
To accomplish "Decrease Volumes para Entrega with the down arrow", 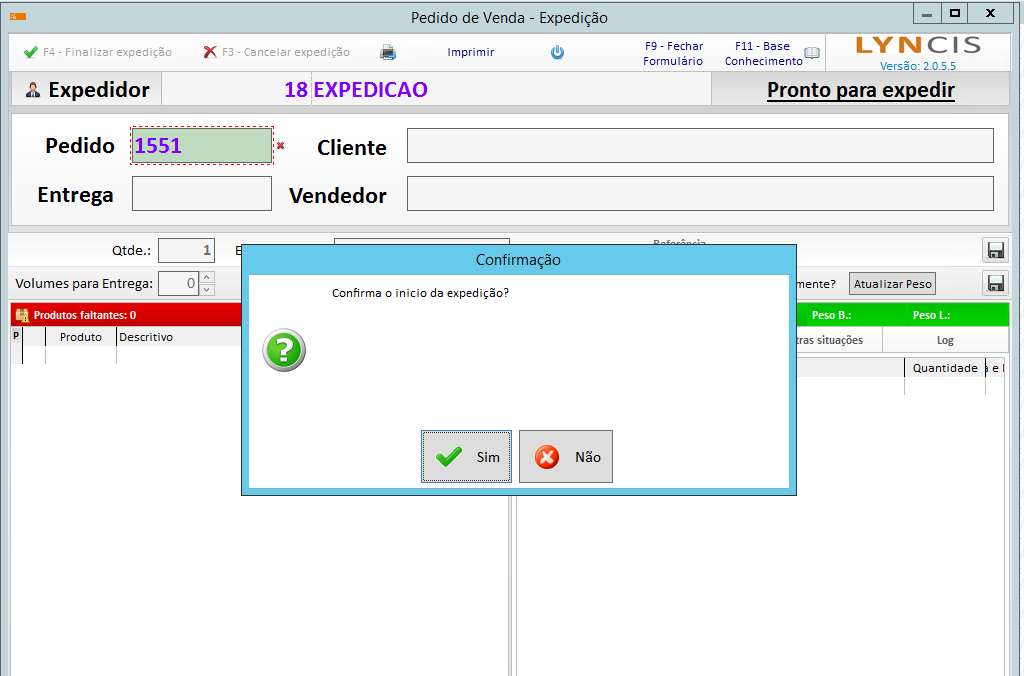I will click(207, 290).
